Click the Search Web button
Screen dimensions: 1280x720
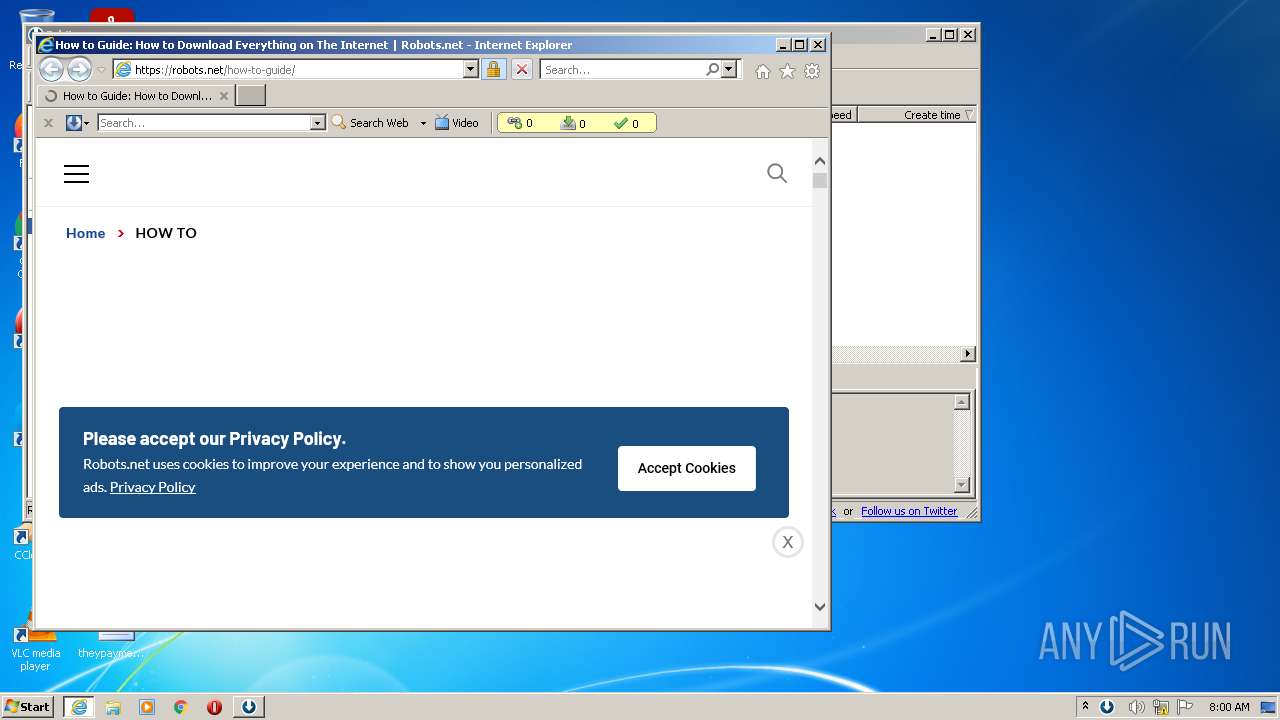point(370,123)
